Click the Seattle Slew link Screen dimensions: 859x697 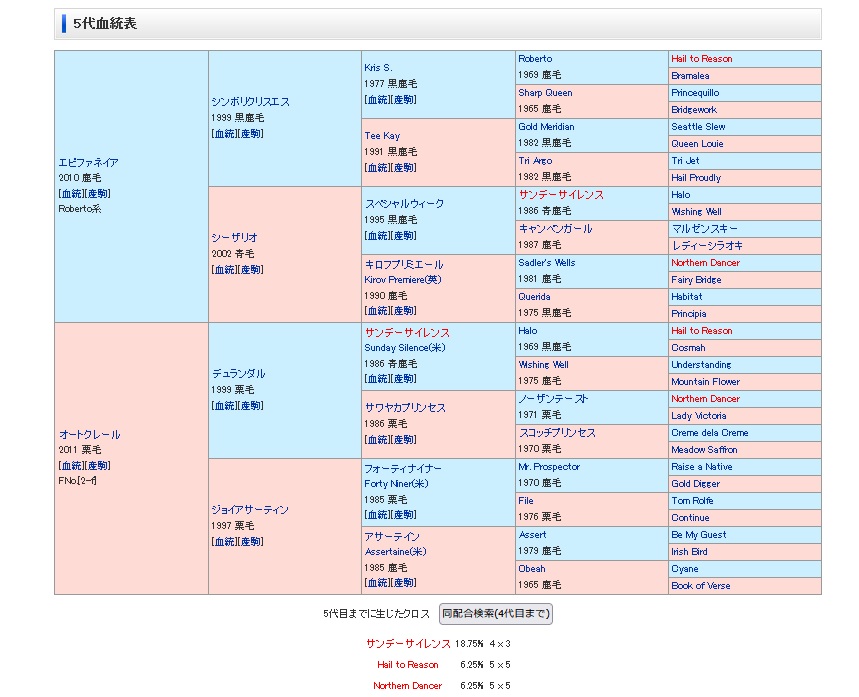[x=698, y=127]
